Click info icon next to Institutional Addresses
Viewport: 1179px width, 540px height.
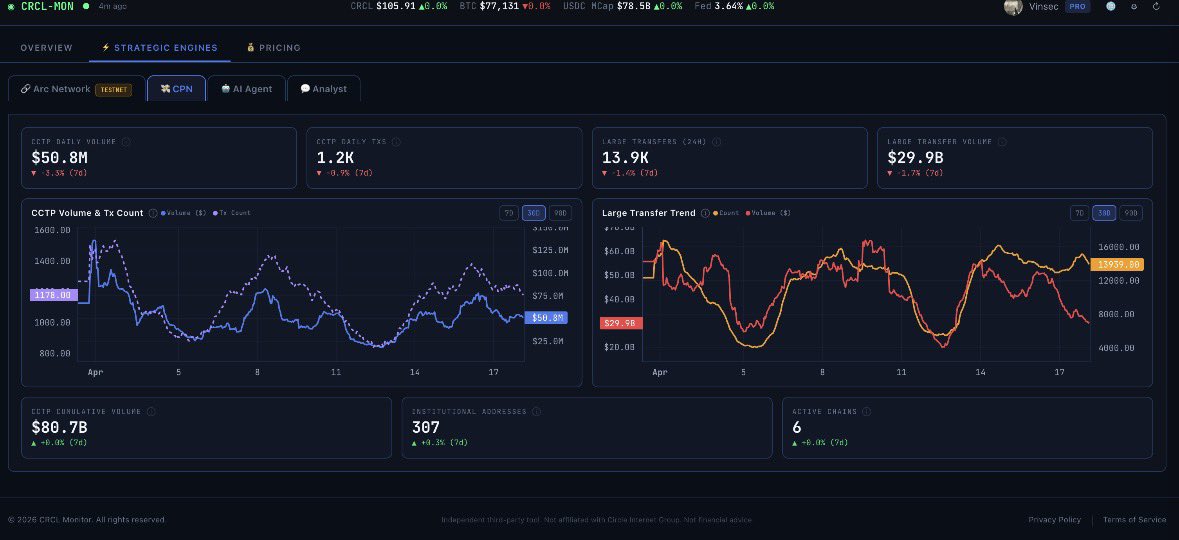(537, 411)
